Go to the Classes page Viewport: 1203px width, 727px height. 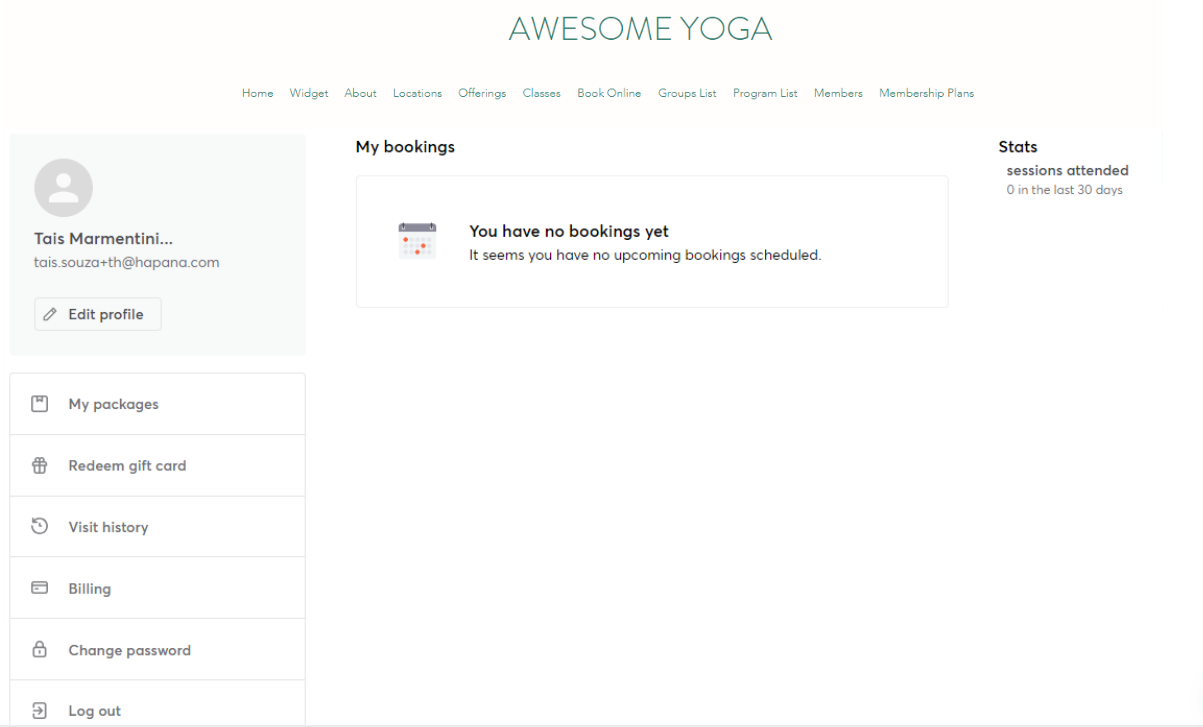tap(541, 93)
